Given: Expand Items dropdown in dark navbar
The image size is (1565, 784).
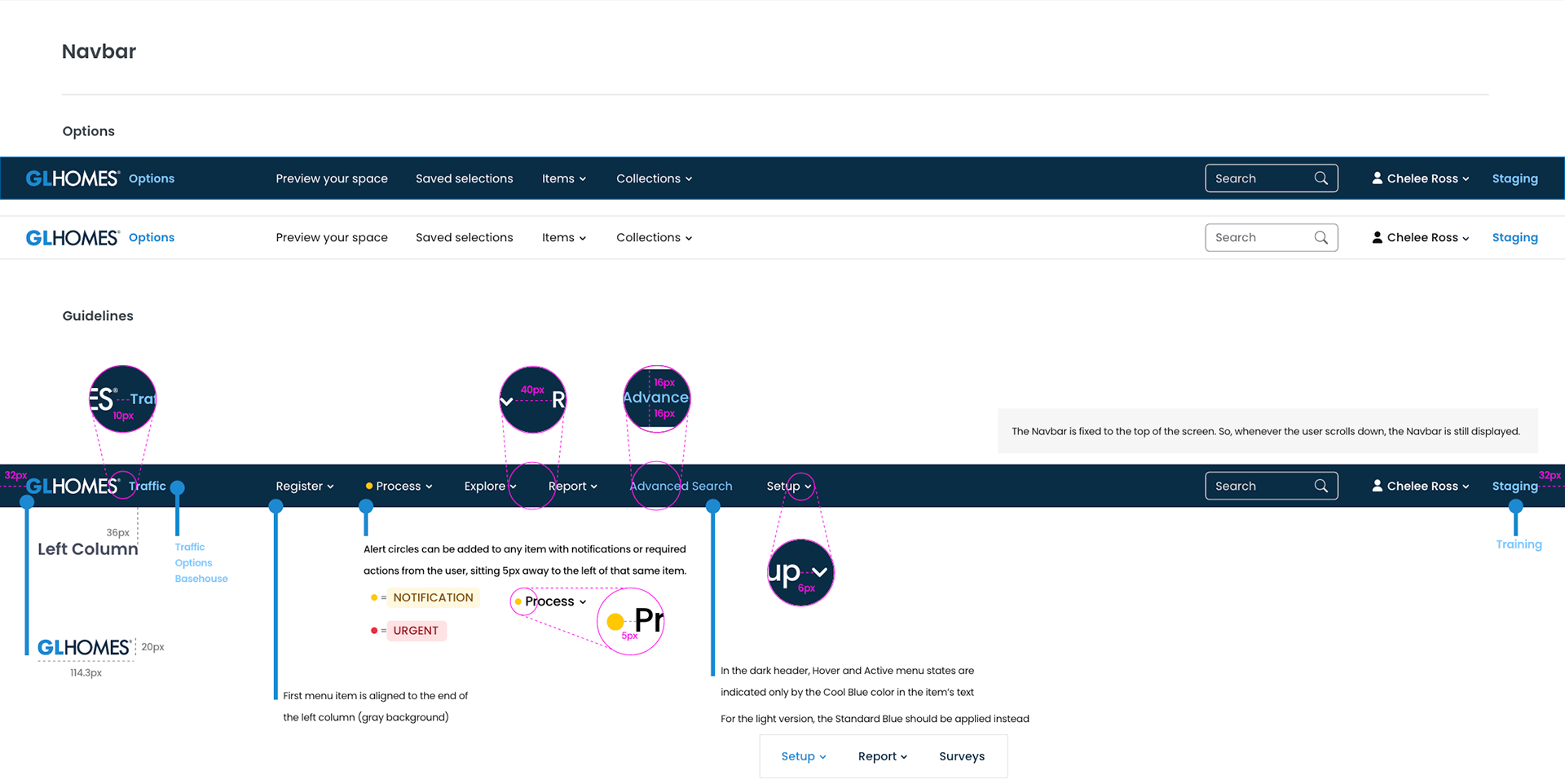Looking at the screenshot, I should [564, 178].
